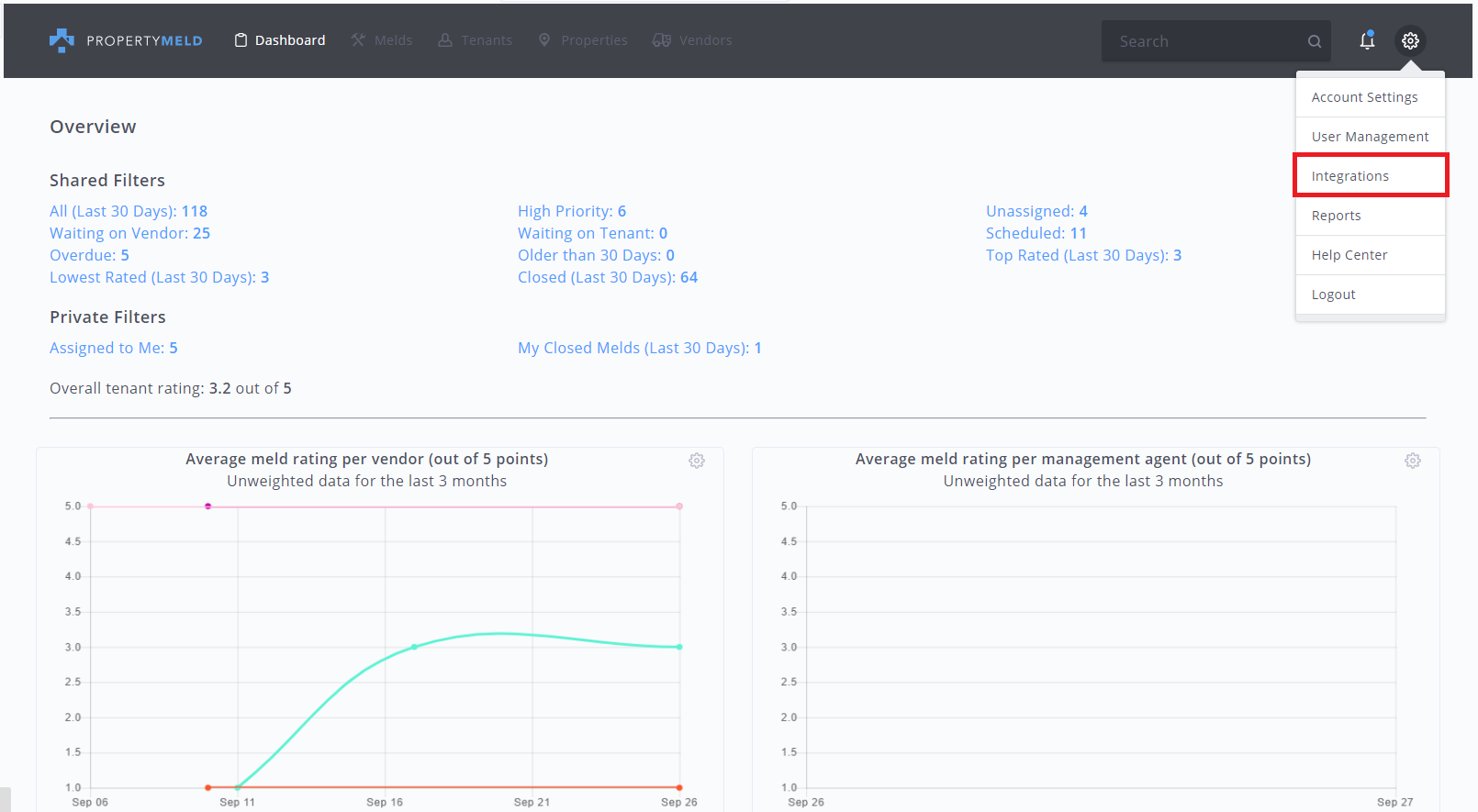Open User Management from the menu

tap(1370, 137)
